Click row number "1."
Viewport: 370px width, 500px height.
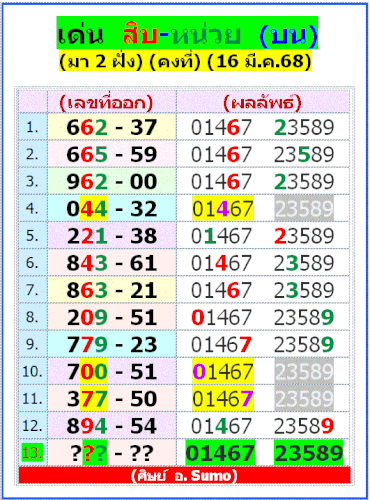pyautogui.click(x=33, y=127)
